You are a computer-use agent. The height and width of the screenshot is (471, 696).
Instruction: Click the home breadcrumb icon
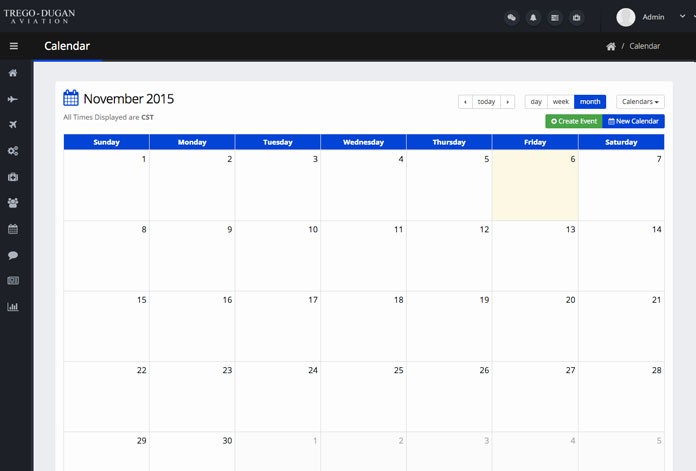[611, 46]
